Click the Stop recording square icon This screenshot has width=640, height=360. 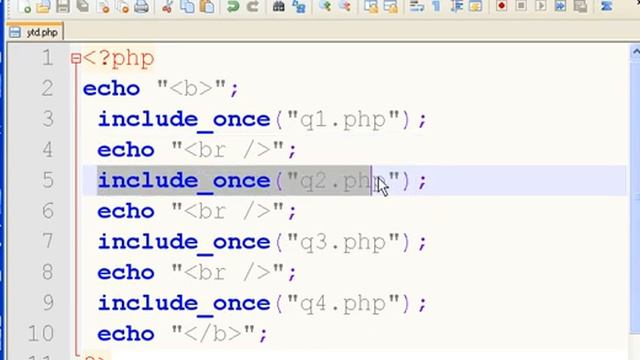(521, 6)
